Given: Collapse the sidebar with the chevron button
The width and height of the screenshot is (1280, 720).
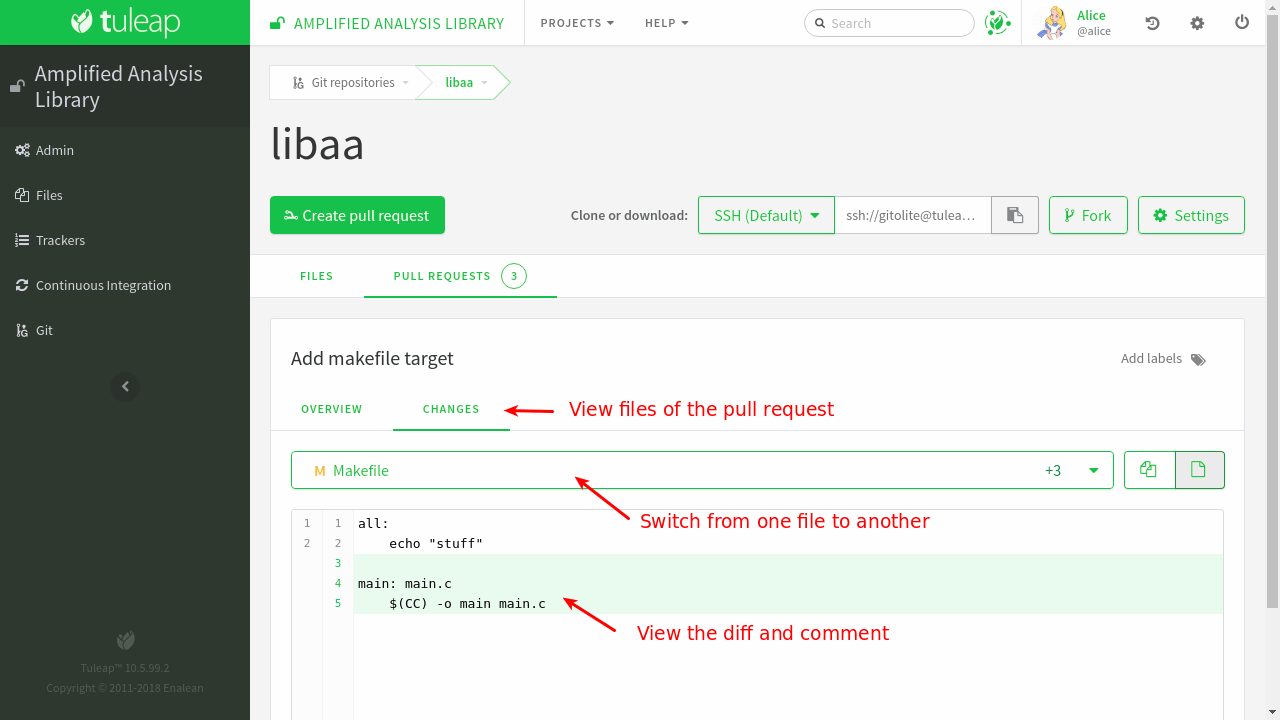Looking at the screenshot, I should (125, 386).
